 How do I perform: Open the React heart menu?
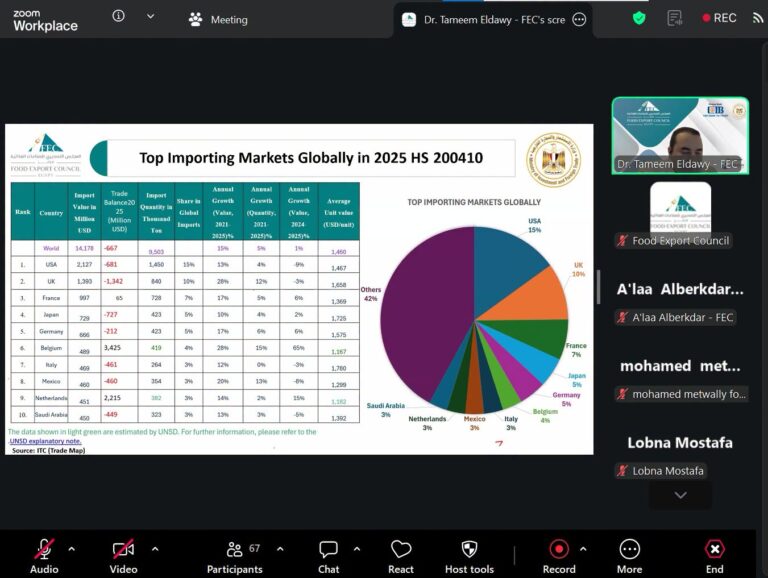coord(401,557)
